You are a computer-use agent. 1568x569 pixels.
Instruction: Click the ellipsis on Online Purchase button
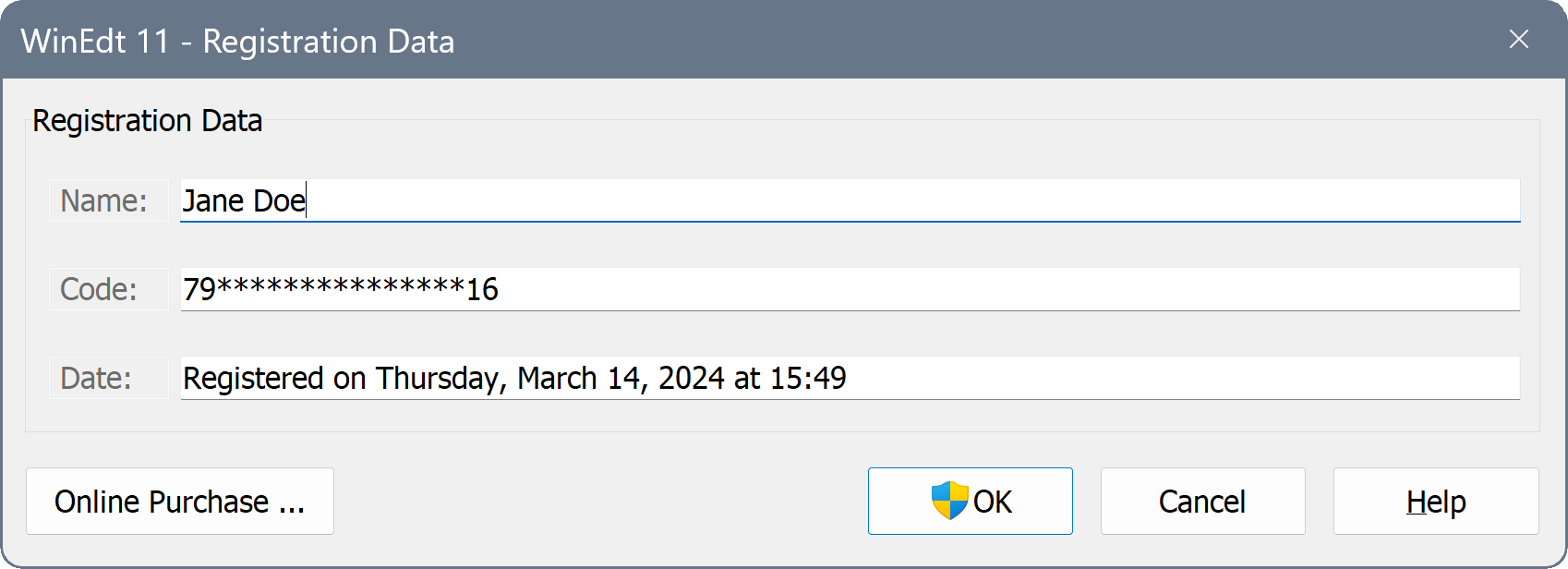tap(292, 504)
